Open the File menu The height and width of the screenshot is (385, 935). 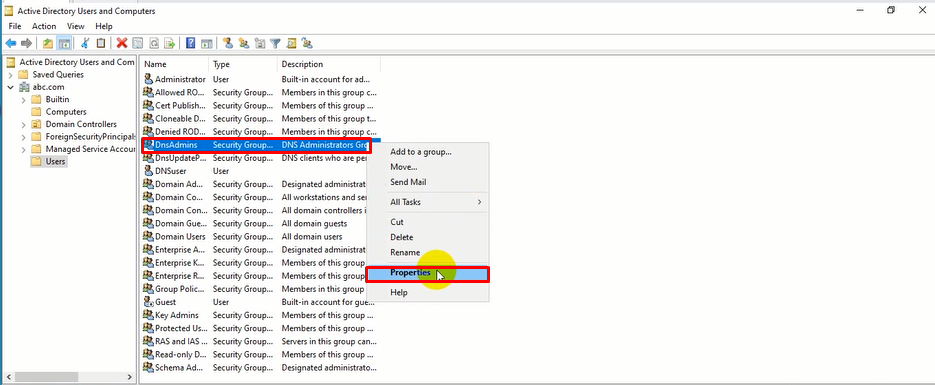pos(15,26)
